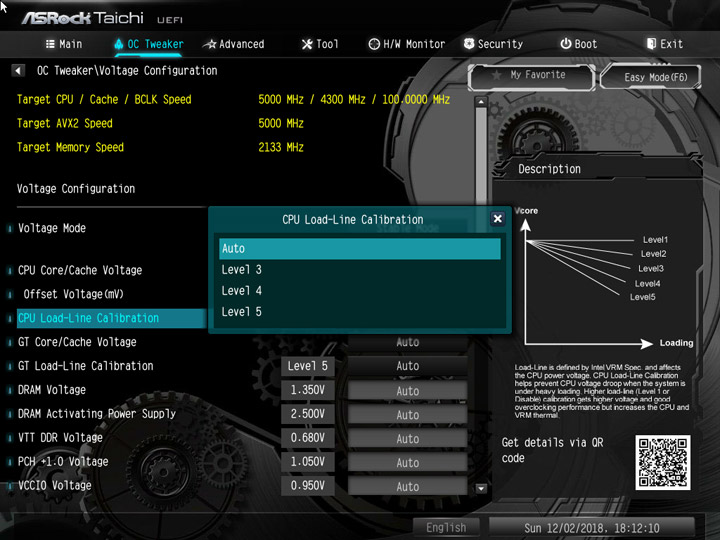Click the star icon in My Favorite
This screenshot has width=720, height=540.
[x=496, y=75]
